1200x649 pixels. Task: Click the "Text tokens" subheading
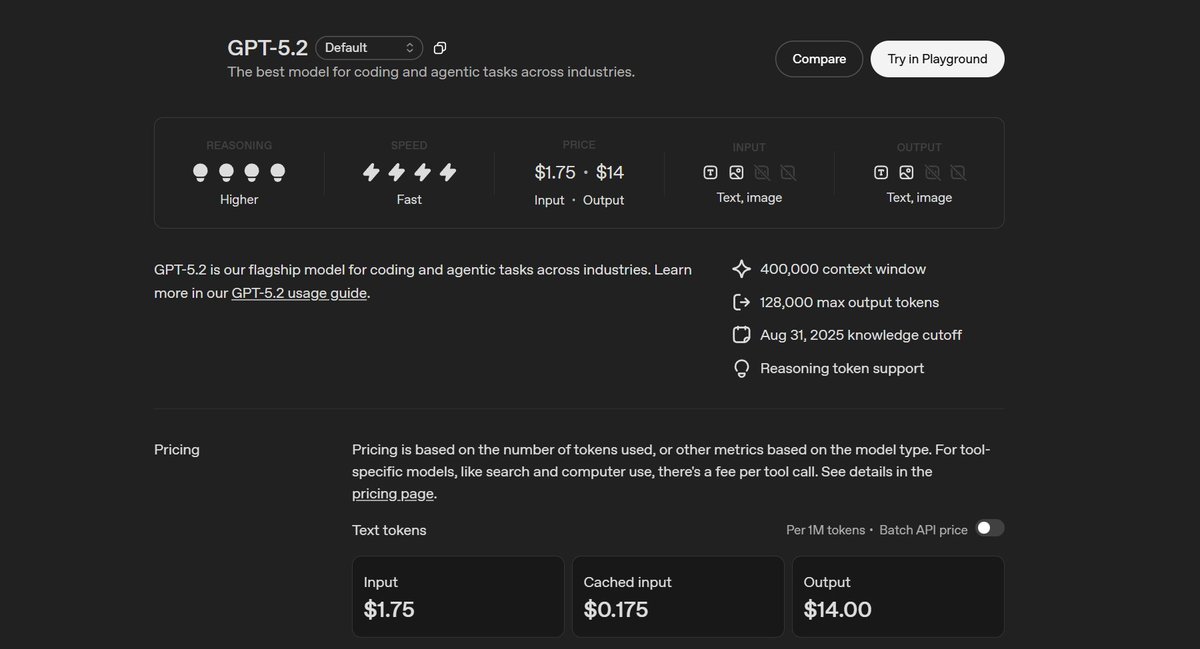(389, 530)
